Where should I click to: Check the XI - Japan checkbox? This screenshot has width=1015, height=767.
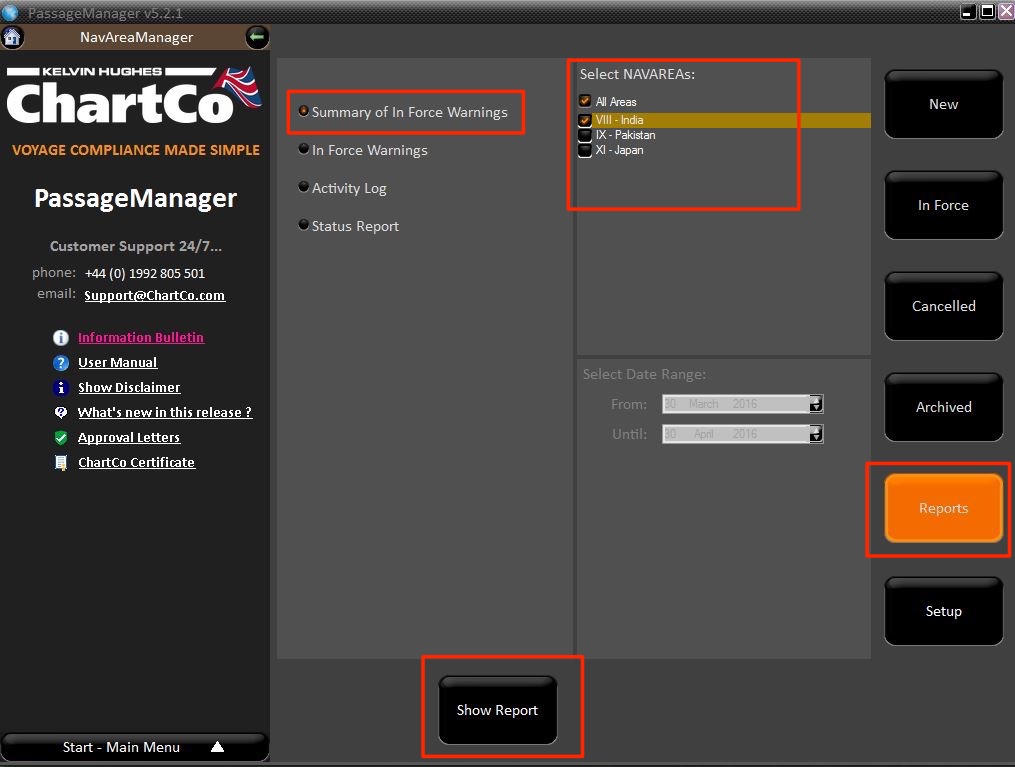(585, 150)
